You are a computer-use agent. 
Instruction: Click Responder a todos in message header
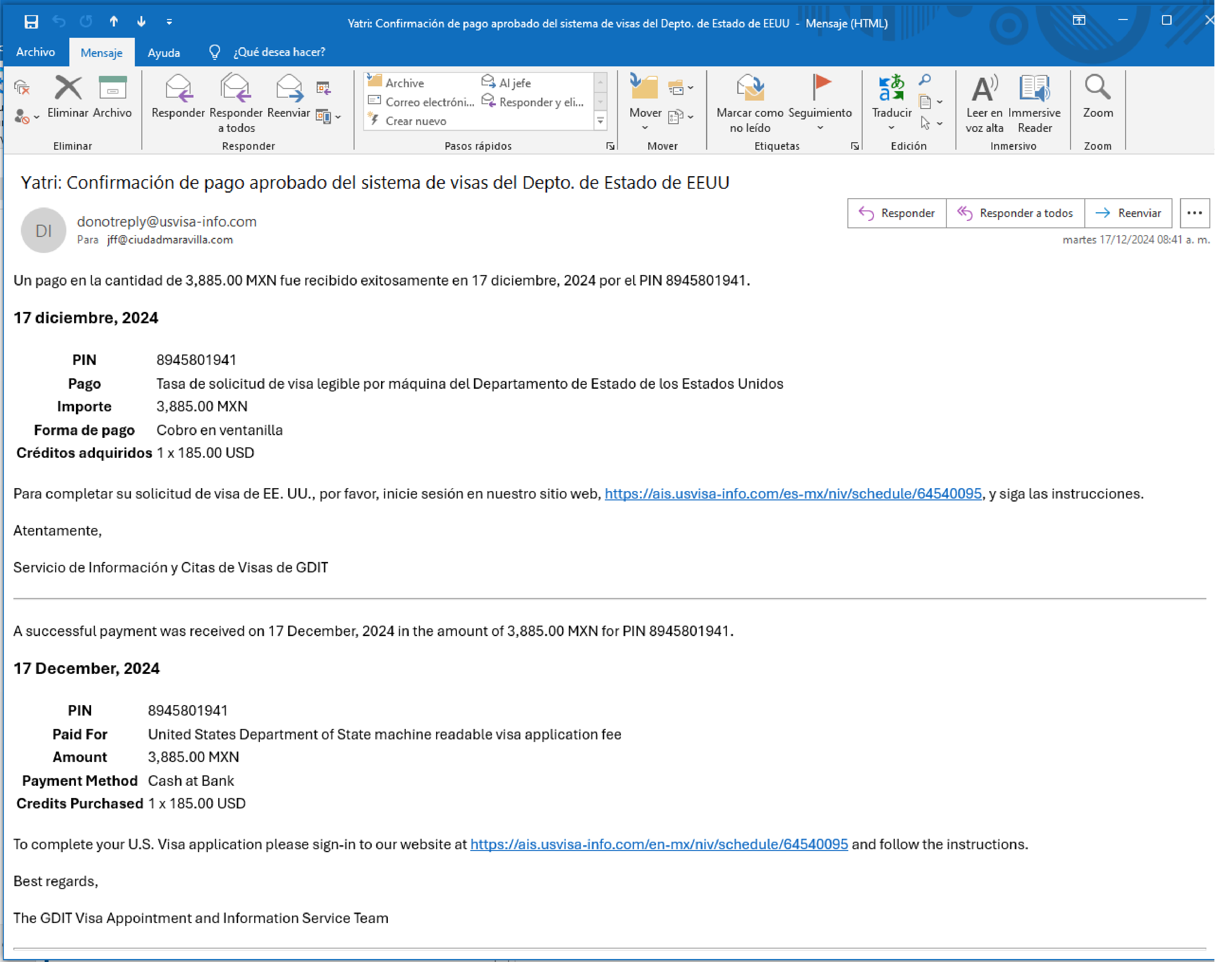tap(1015, 213)
